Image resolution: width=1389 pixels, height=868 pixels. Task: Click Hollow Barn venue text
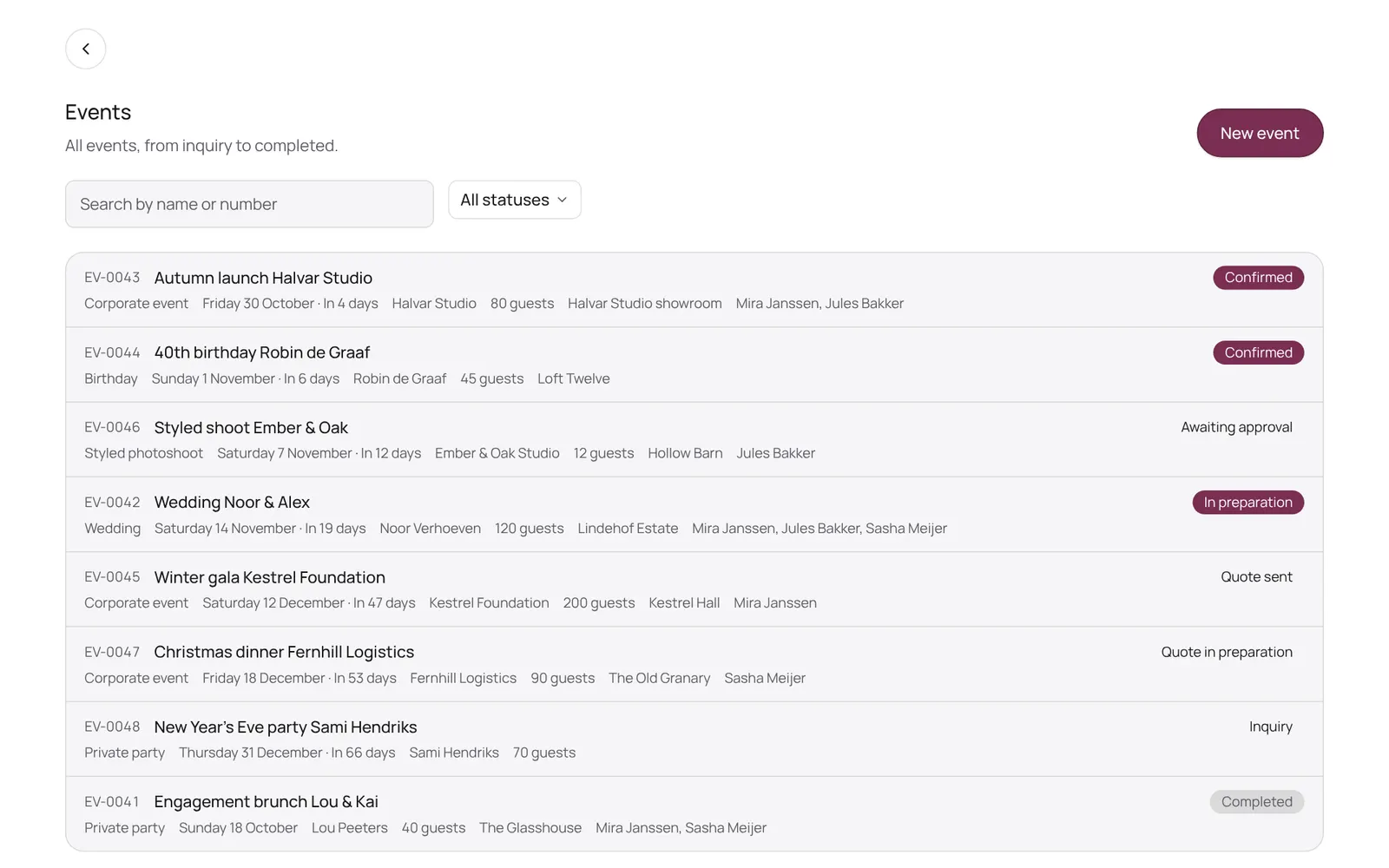pyautogui.click(x=685, y=453)
